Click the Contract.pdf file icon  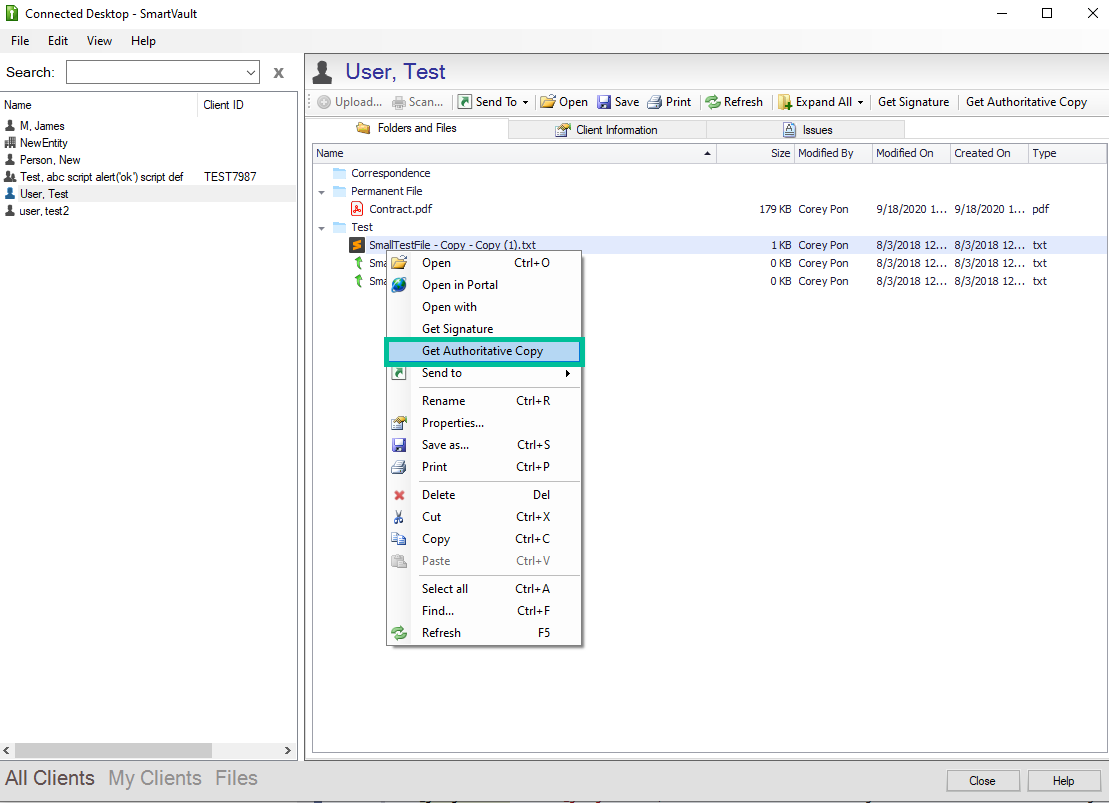point(357,209)
